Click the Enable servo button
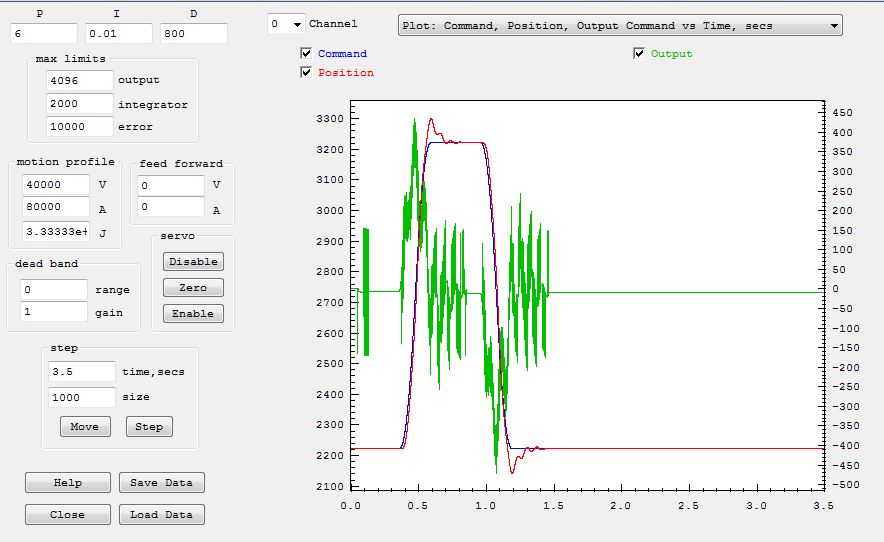This screenshot has width=884, height=542. tap(193, 314)
